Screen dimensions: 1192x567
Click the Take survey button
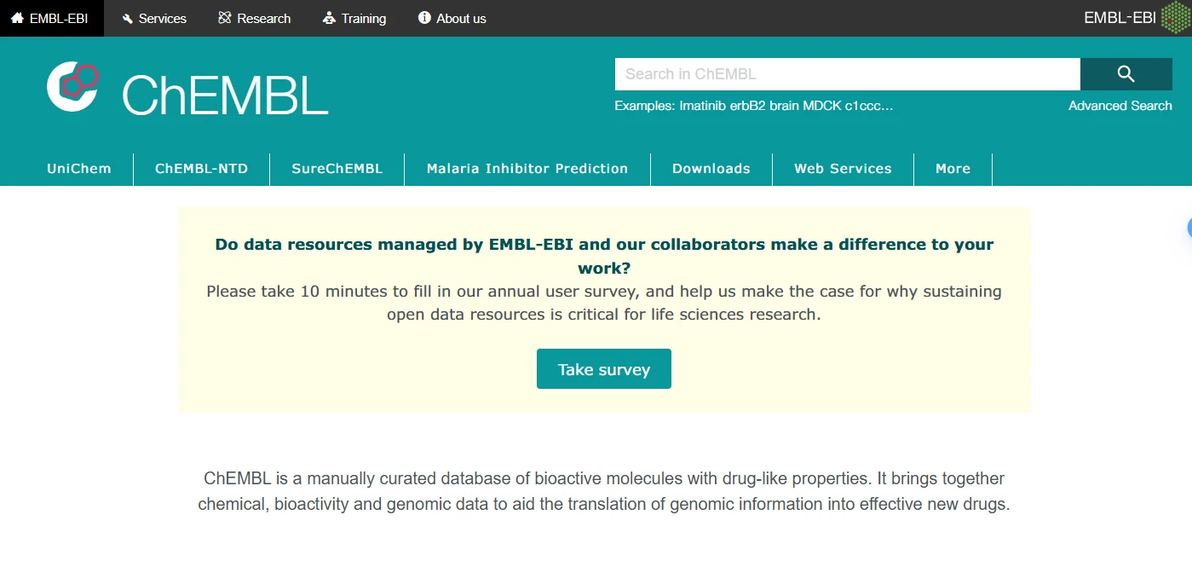point(604,369)
